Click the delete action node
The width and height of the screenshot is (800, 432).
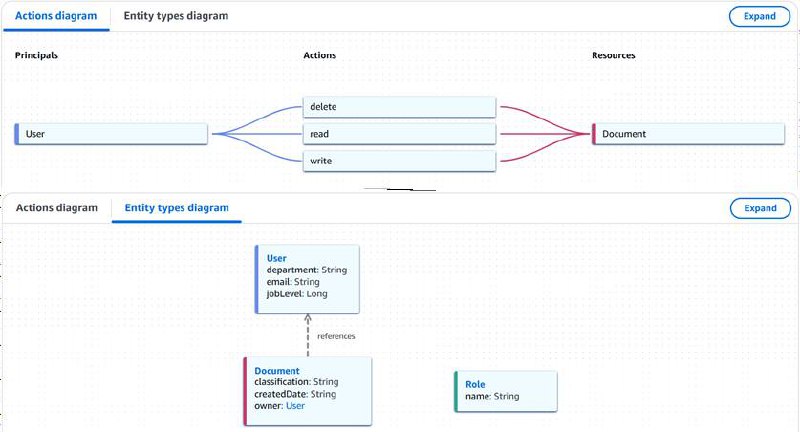pyautogui.click(x=399, y=107)
